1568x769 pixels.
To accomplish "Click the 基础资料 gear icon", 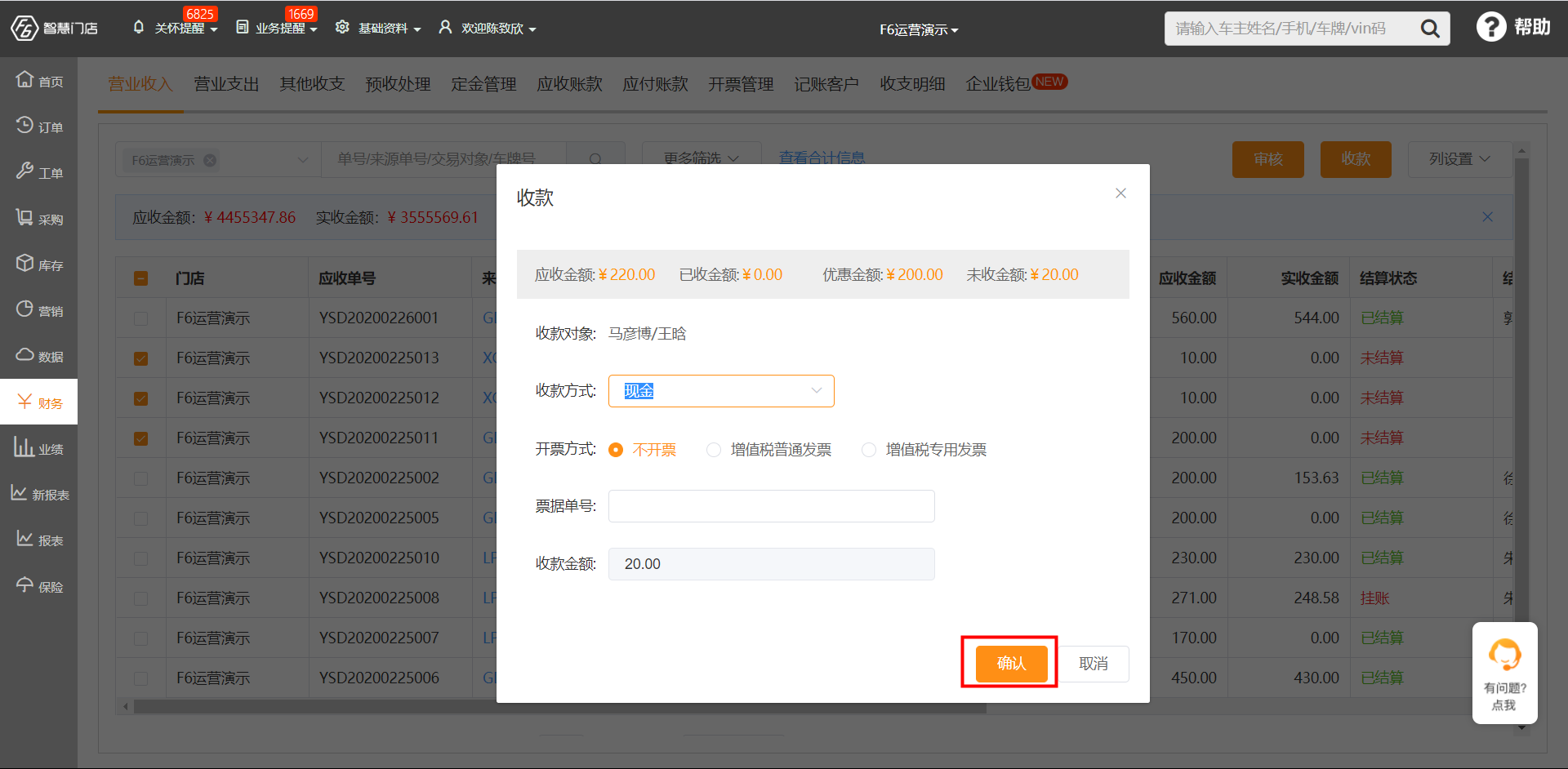I will [x=342, y=27].
